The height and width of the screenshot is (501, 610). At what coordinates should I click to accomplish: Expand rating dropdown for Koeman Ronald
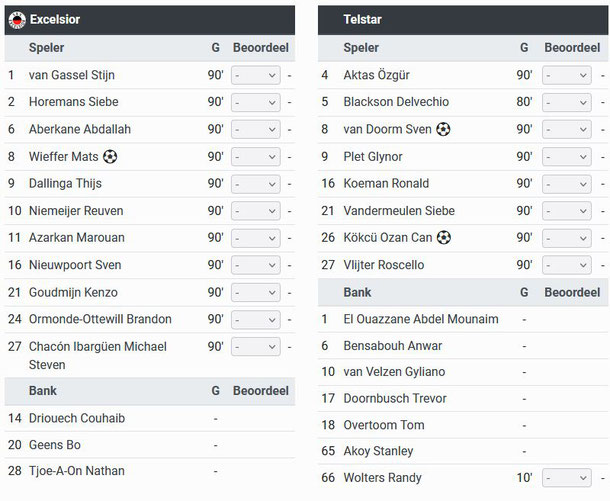point(567,184)
